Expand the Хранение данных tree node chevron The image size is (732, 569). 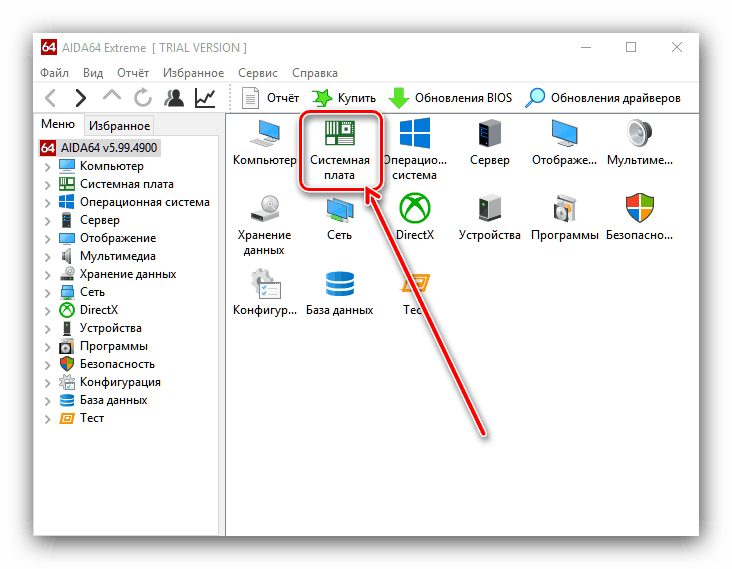47,275
